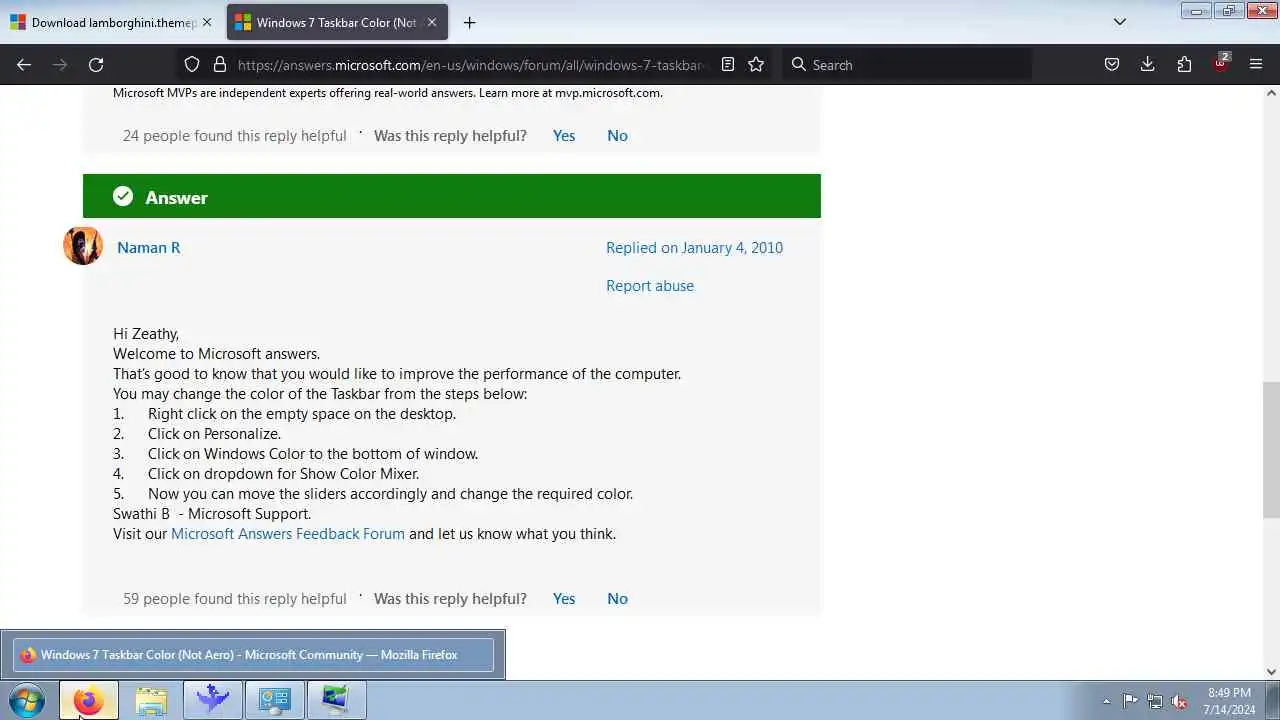1280x720 pixels.
Task: Click "Click on dropdown for Show Color Mixer." text
Action: pos(283,473)
